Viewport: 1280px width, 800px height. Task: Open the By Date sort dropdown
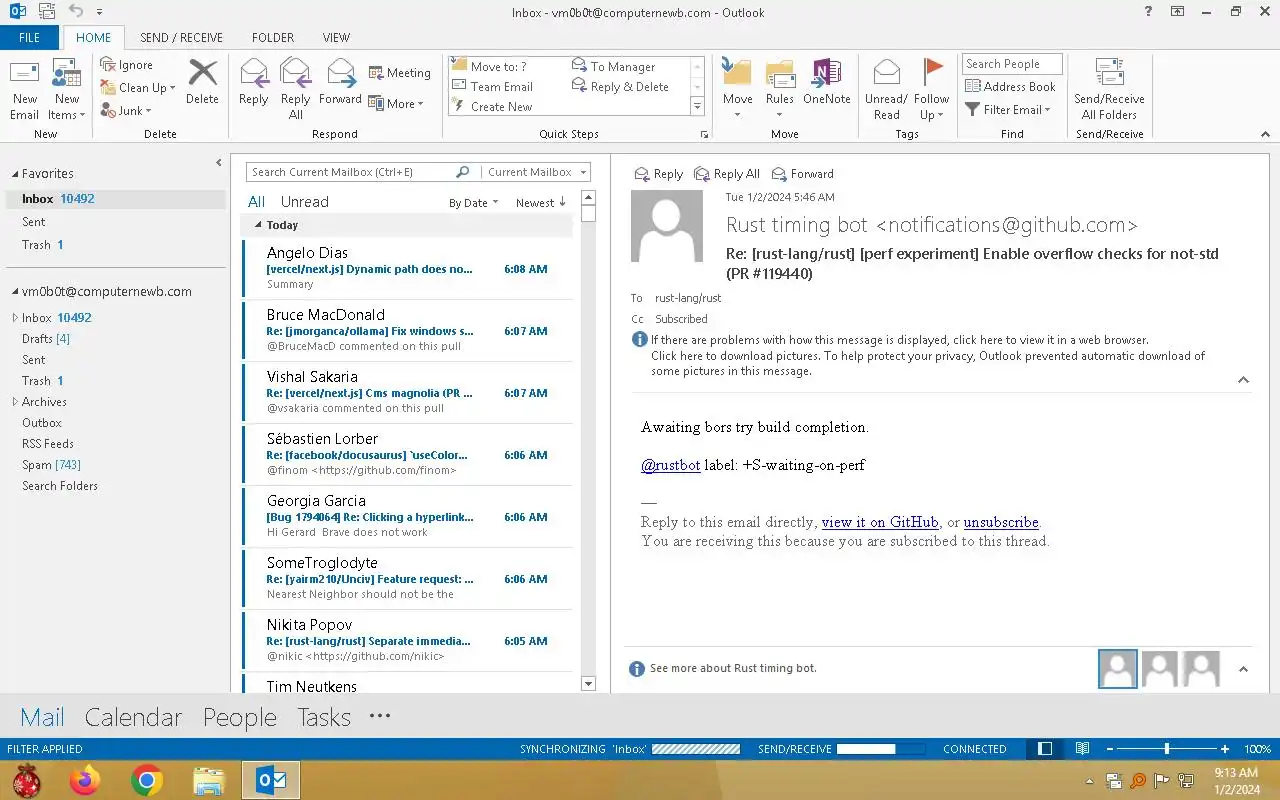click(474, 203)
